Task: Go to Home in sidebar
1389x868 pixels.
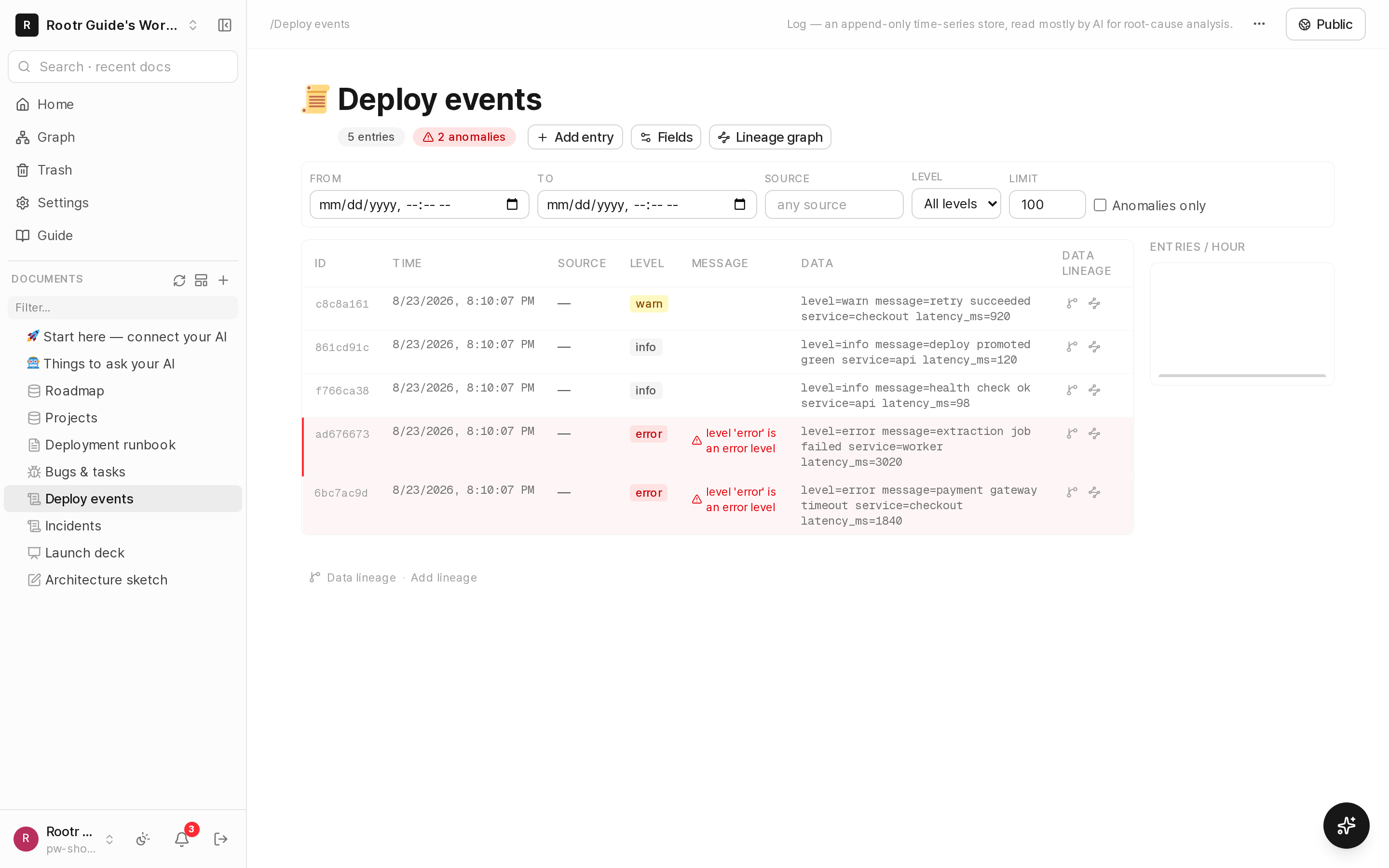Action: click(x=123, y=105)
